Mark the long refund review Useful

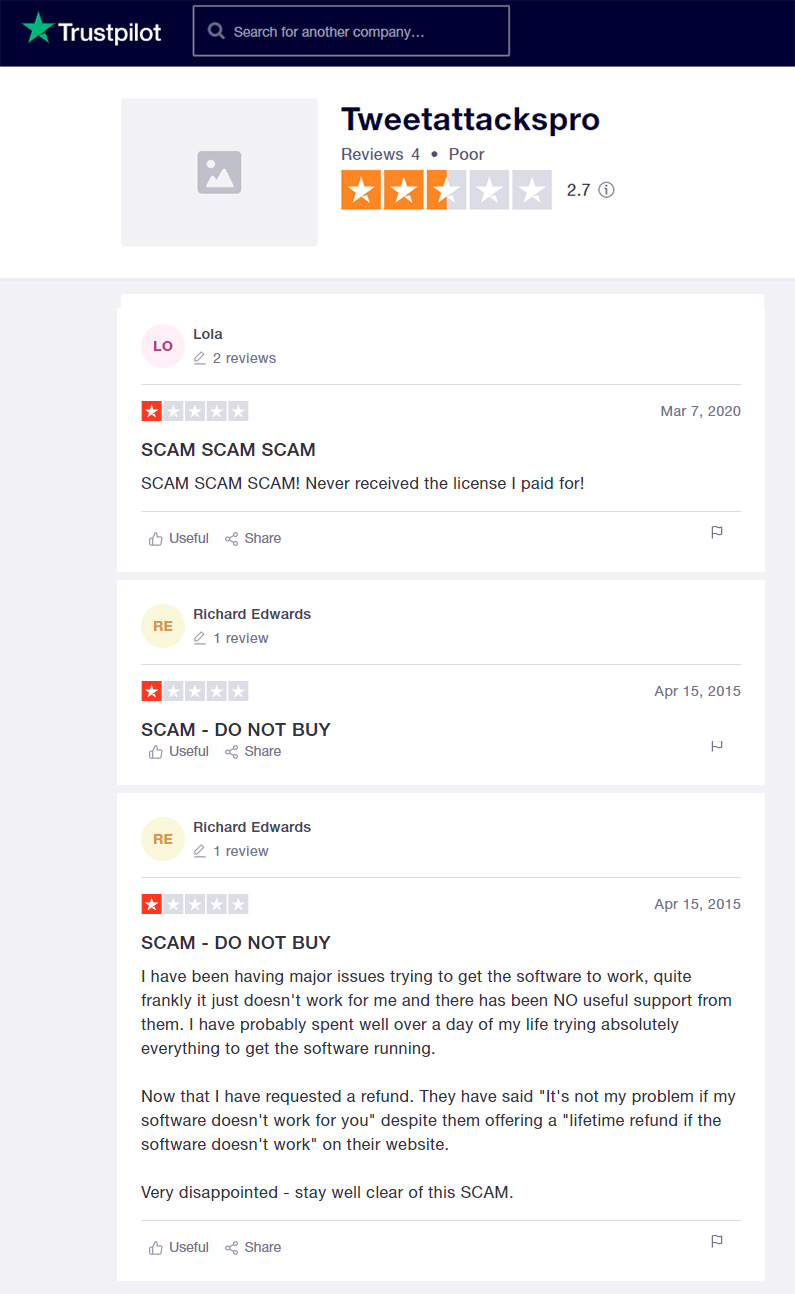coord(179,1247)
